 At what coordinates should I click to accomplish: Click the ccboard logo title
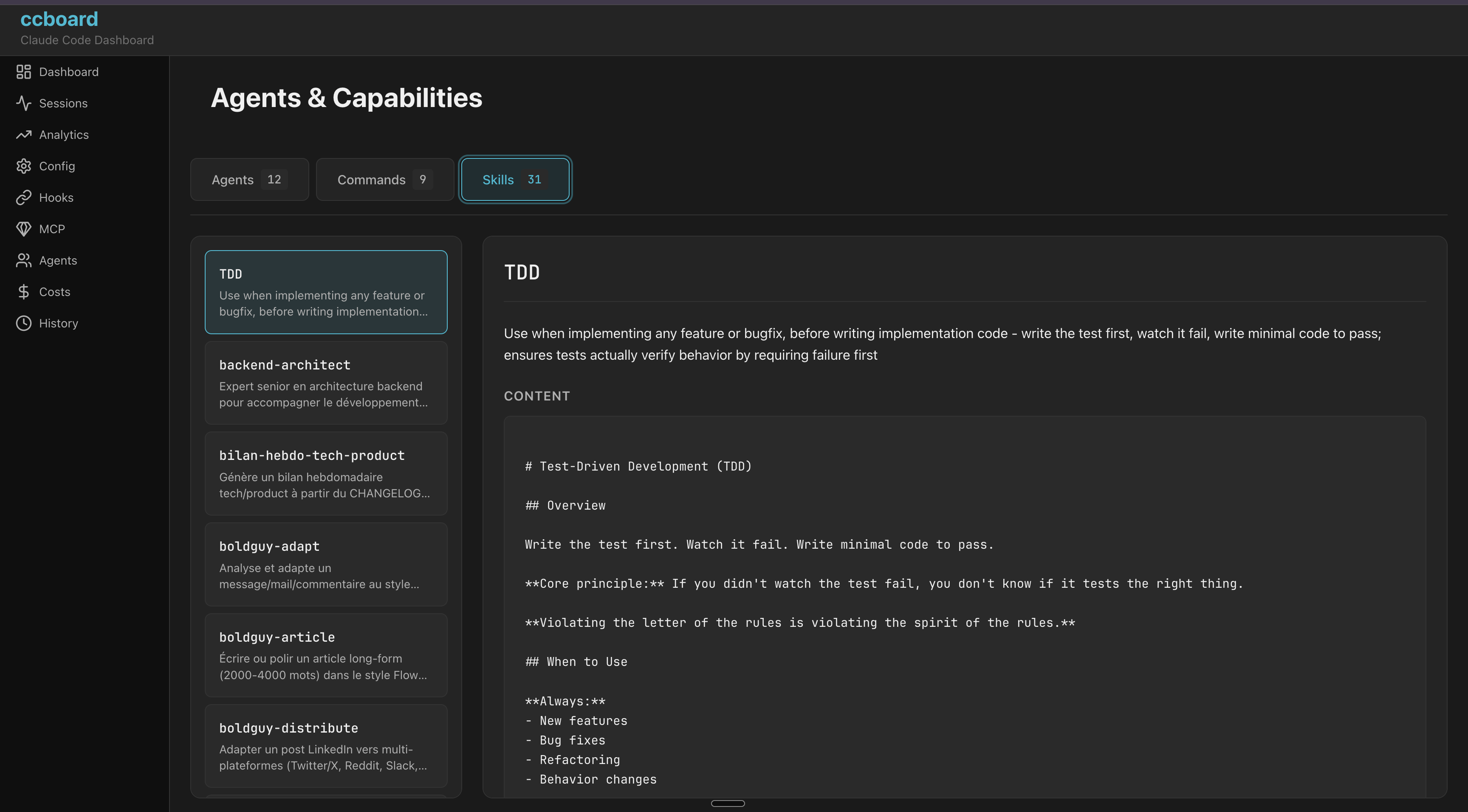tap(59, 20)
